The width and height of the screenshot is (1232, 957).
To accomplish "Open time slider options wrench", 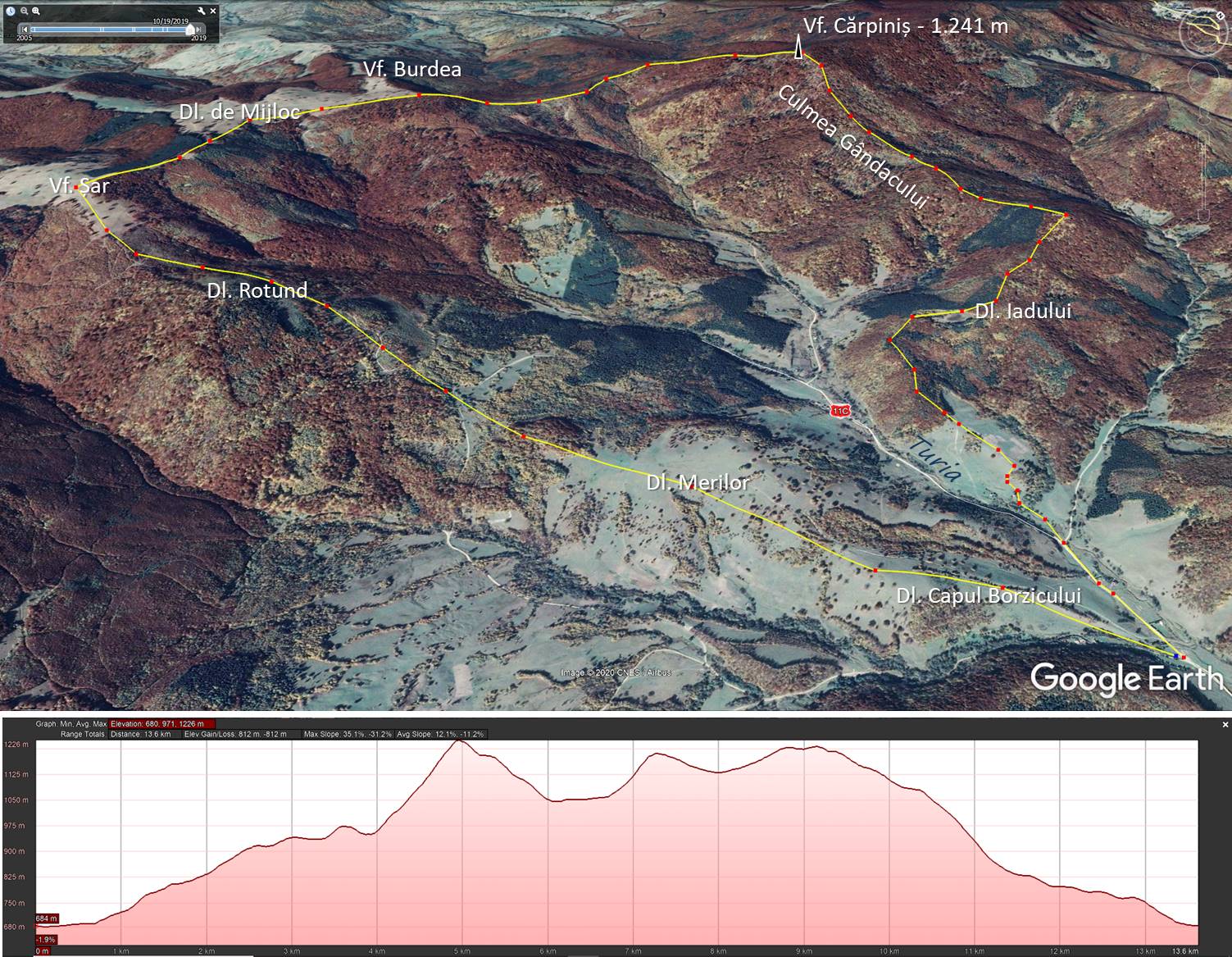I will point(202,11).
